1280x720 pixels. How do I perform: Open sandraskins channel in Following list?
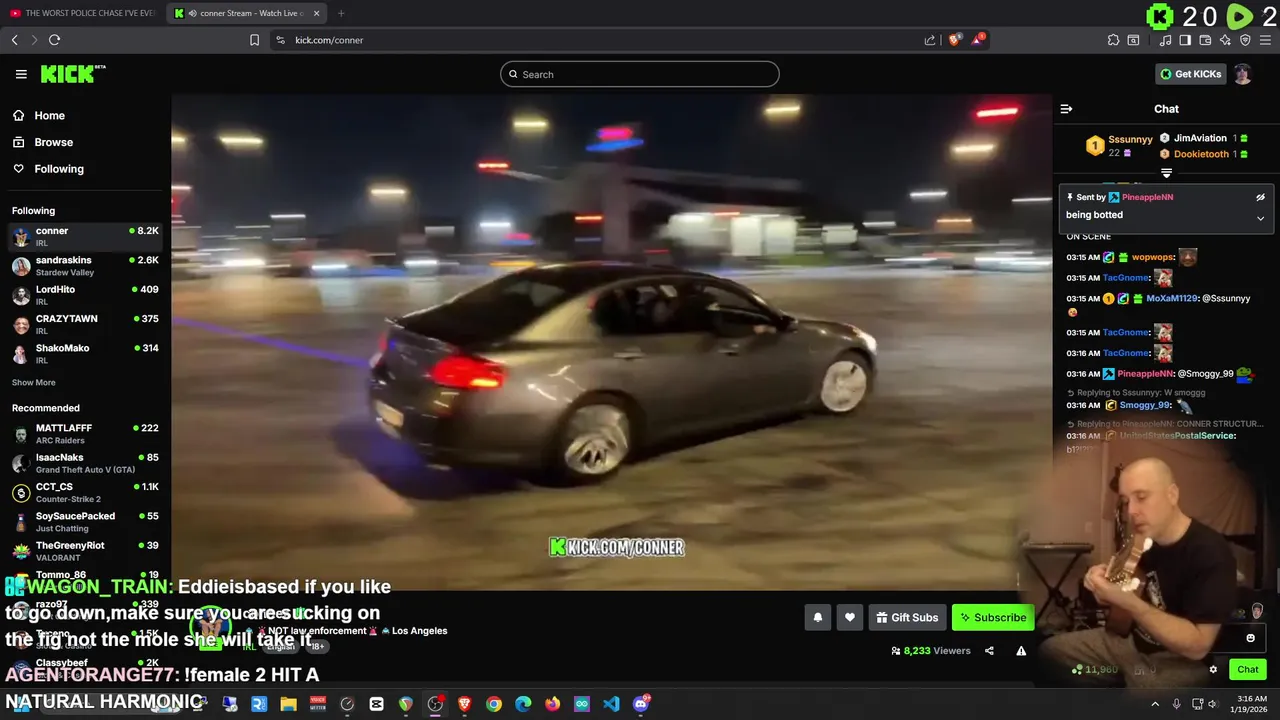(x=85, y=266)
